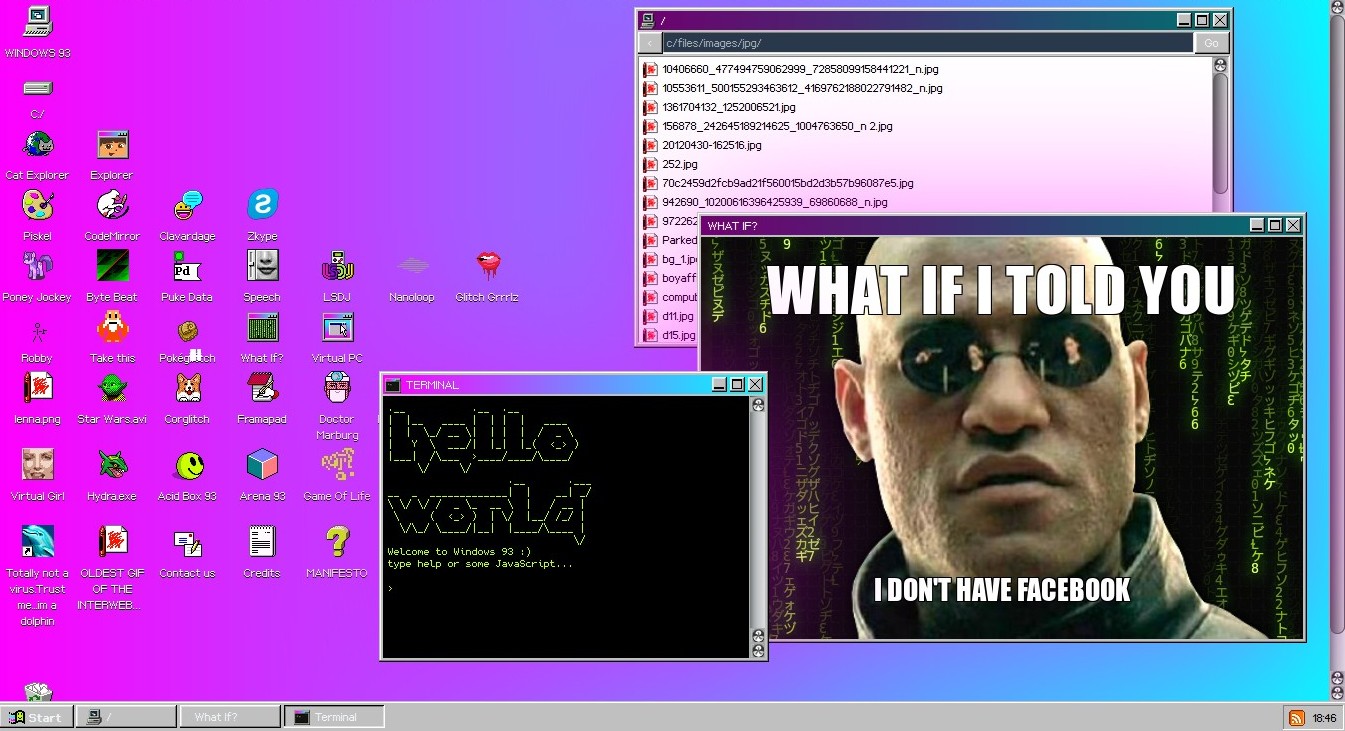Switch to Terminal taskbar item

point(335,717)
